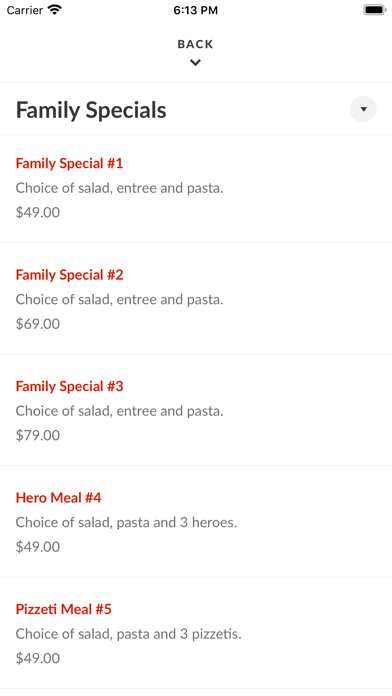
Task: Click the Wi-Fi icon in status bar
Action: pos(55,10)
